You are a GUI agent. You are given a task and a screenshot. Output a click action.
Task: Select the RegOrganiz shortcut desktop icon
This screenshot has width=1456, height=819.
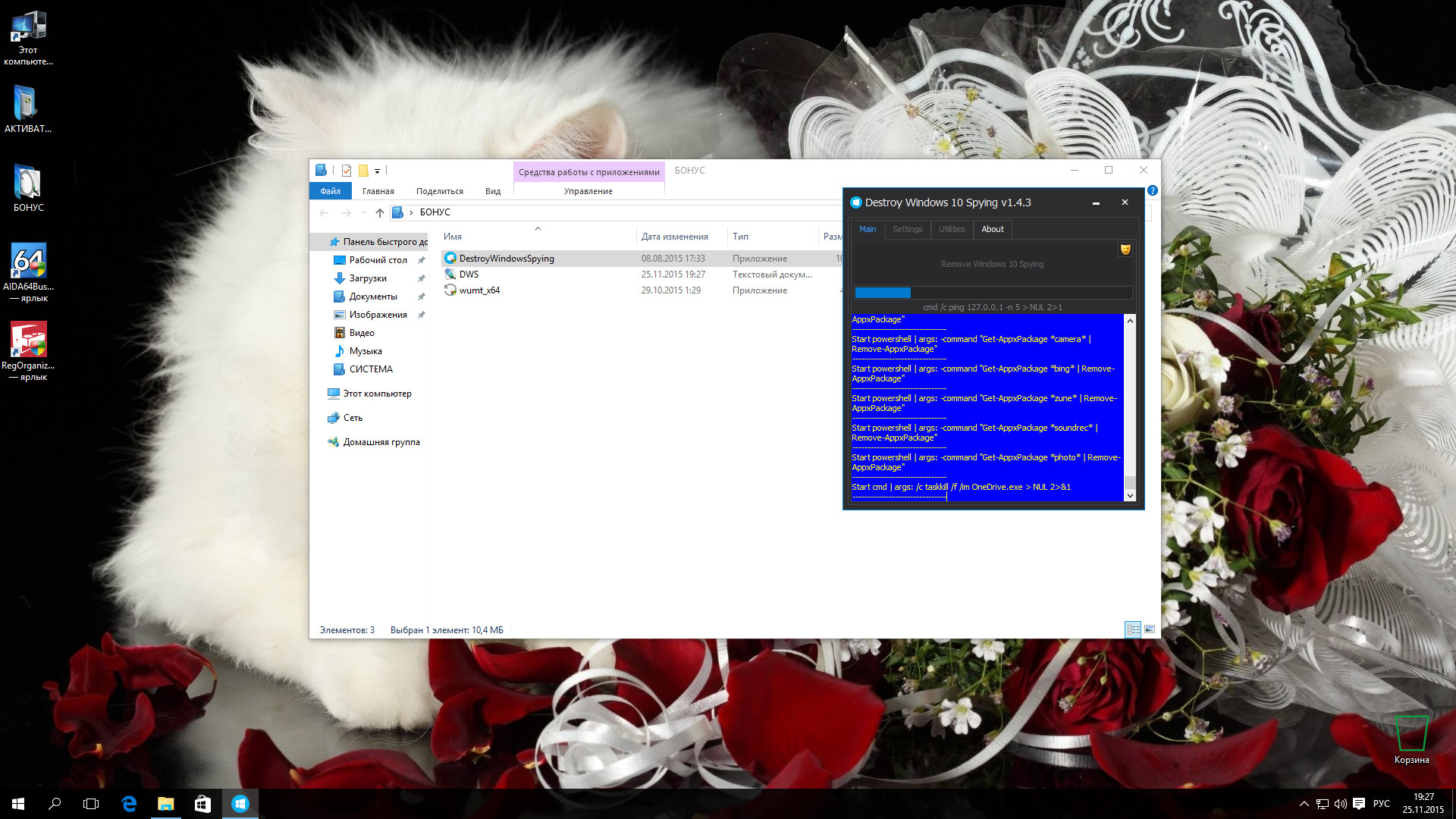[28, 350]
